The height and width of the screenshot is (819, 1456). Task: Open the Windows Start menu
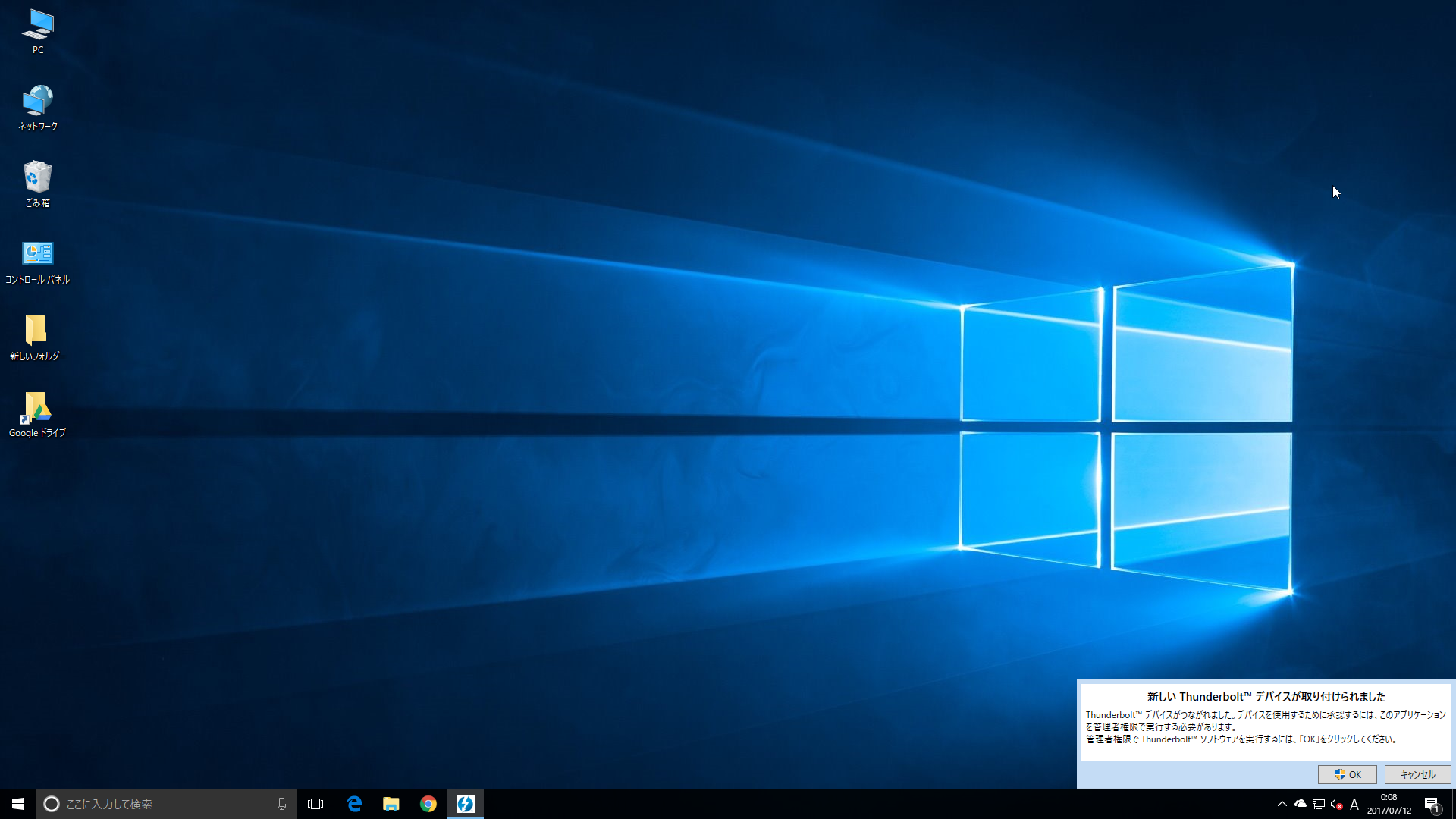click(x=18, y=804)
